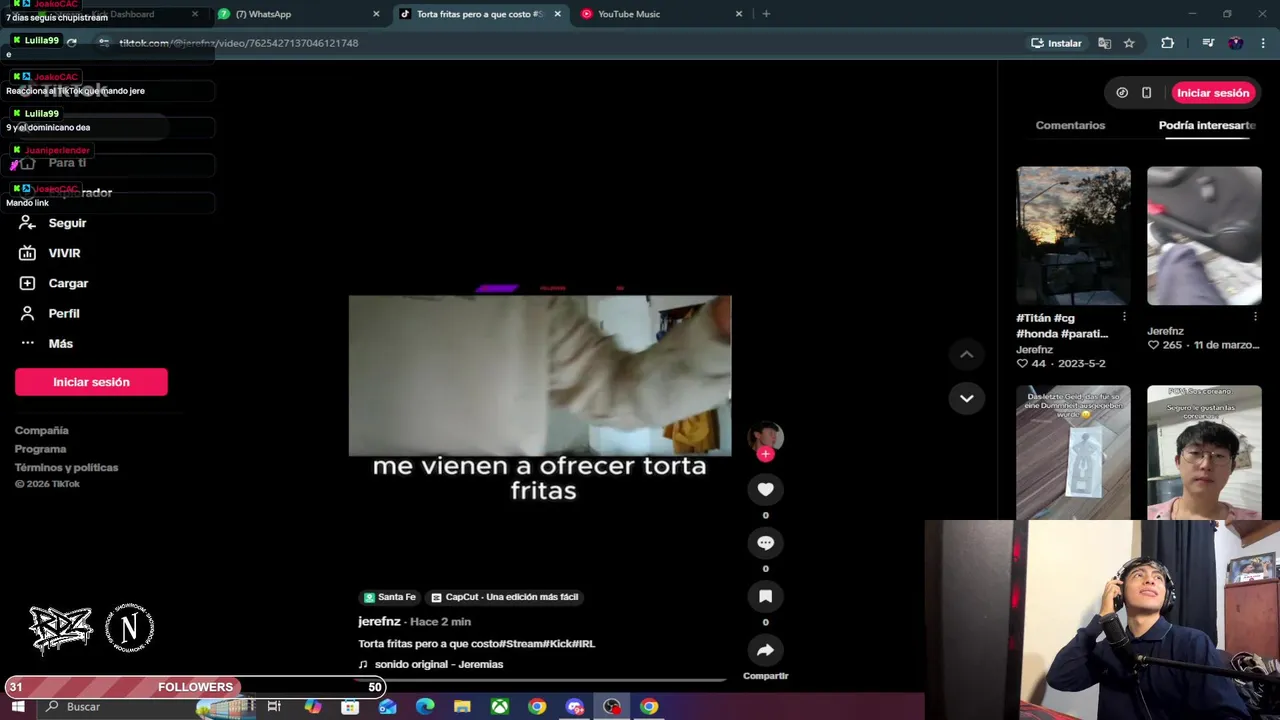Open the VIVIR live icon in sidebar

pyautogui.click(x=28, y=253)
